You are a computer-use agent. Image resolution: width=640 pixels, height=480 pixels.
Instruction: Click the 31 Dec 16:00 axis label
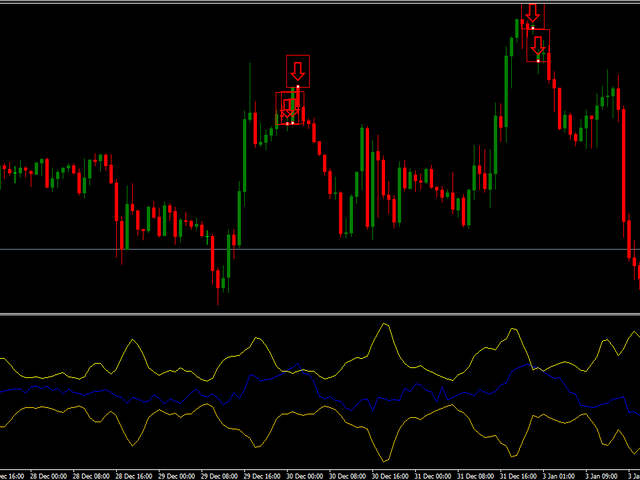(519, 476)
